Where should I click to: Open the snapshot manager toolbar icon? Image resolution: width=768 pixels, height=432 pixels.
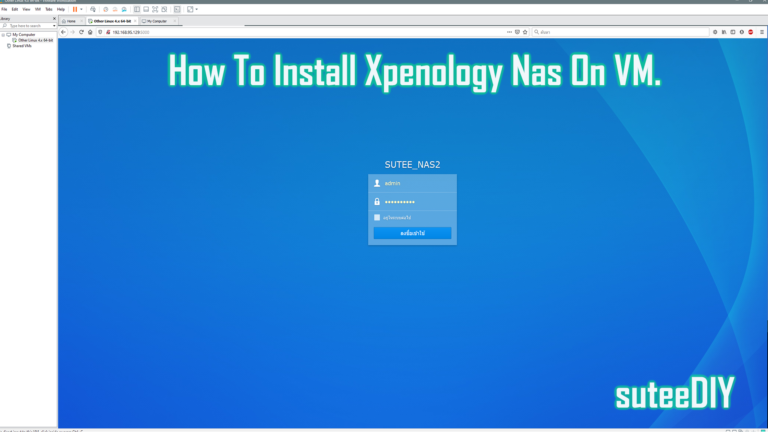[124, 9]
